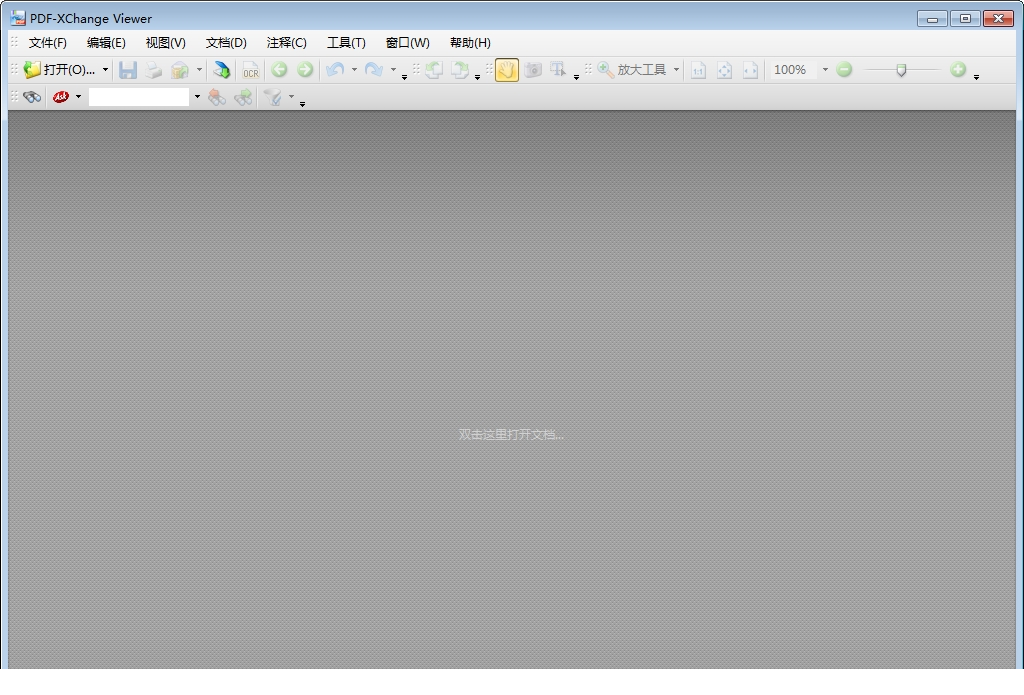Click the actual size 1:1 icon
The width and height of the screenshot is (1024, 695).
(699, 70)
